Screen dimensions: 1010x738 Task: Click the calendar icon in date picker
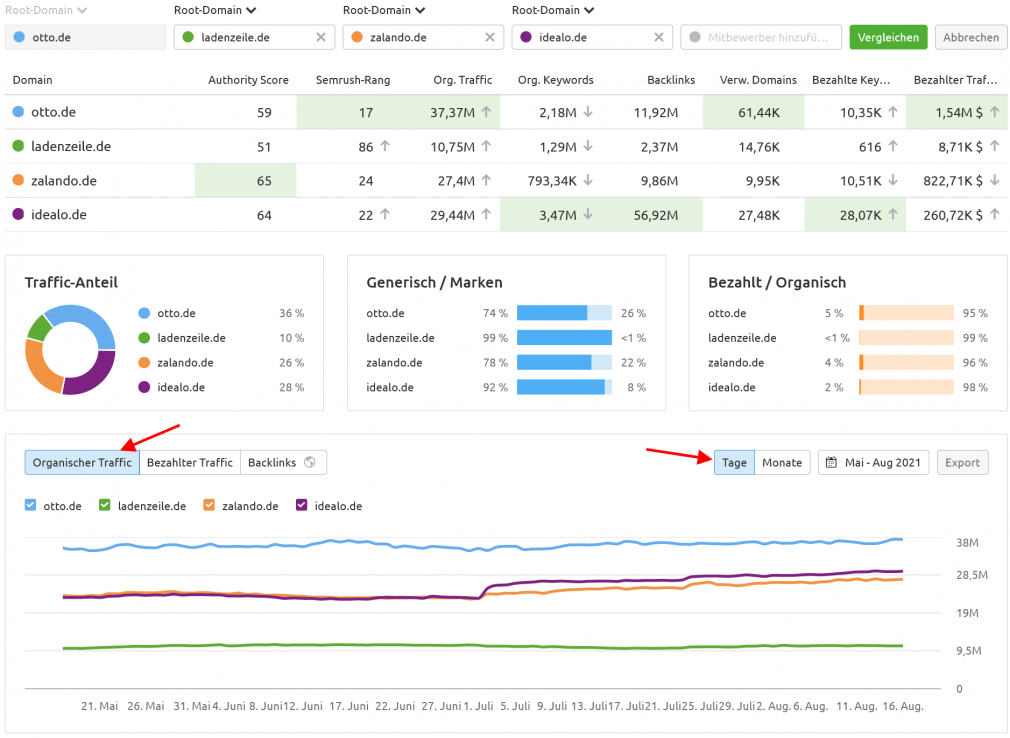pyautogui.click(x=832, y=462)
